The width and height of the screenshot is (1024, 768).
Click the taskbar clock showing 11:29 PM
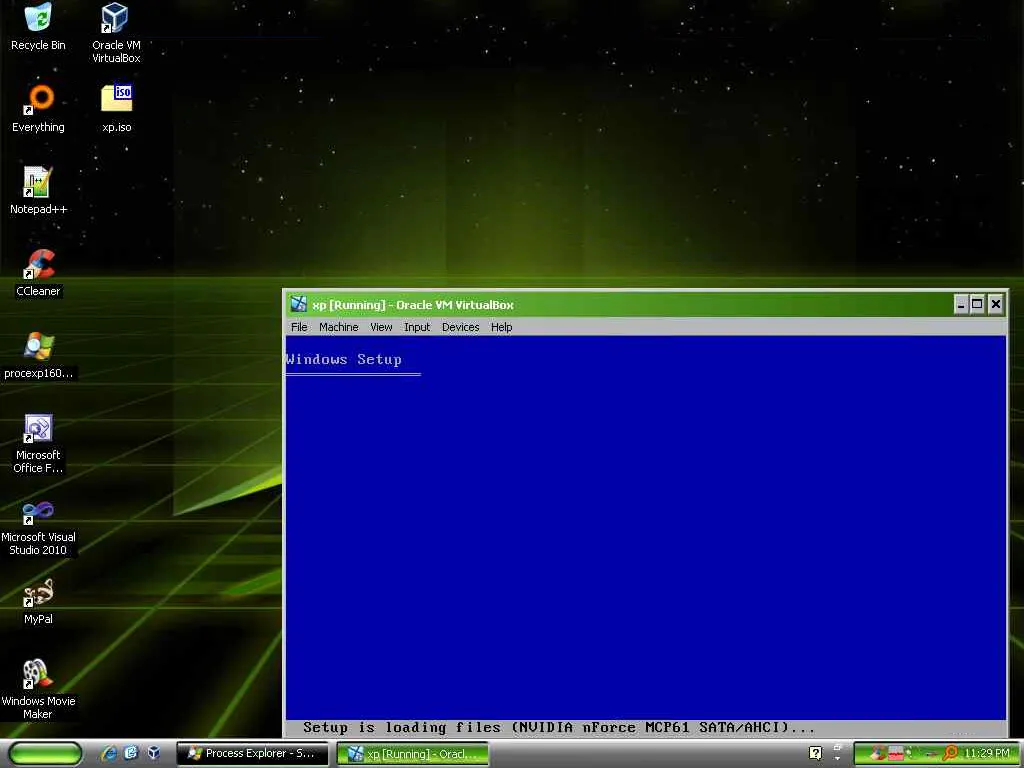tap(987, 753)
